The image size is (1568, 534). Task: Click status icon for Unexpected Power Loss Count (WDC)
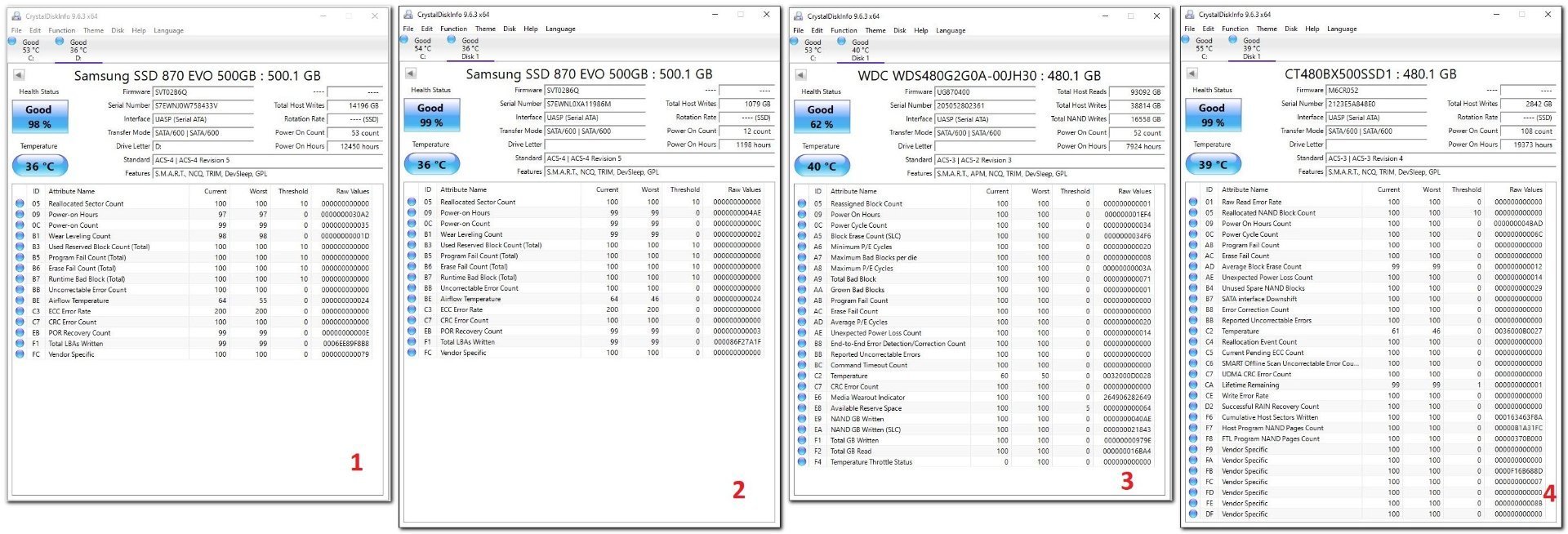(x=802, y=333)
